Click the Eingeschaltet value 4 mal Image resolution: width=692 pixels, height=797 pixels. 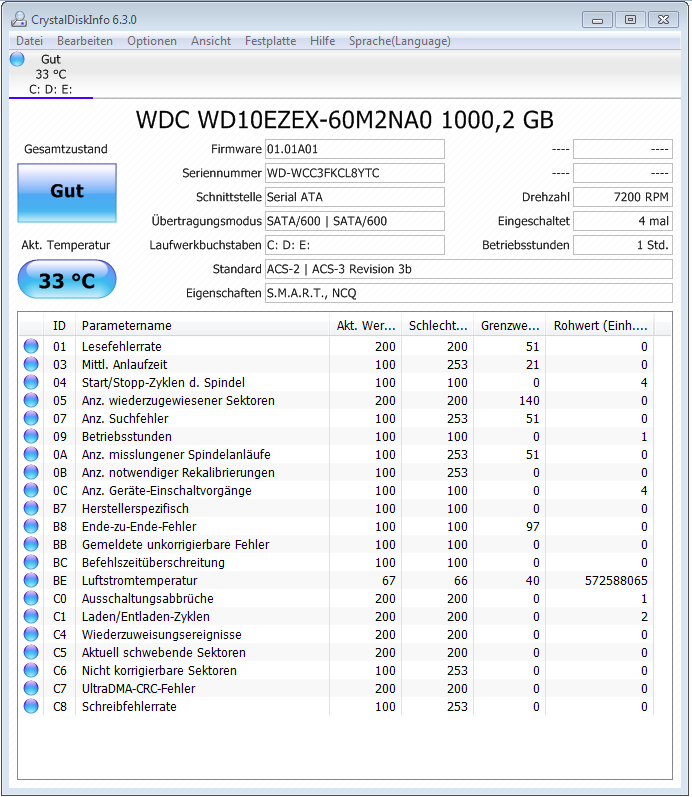tap(623, 221)
